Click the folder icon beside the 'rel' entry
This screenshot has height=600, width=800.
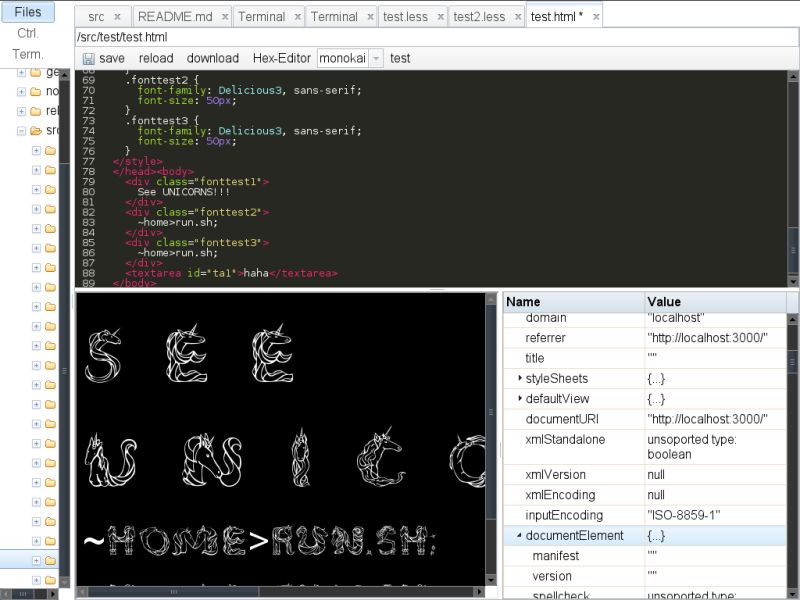[x=36, y=111]
